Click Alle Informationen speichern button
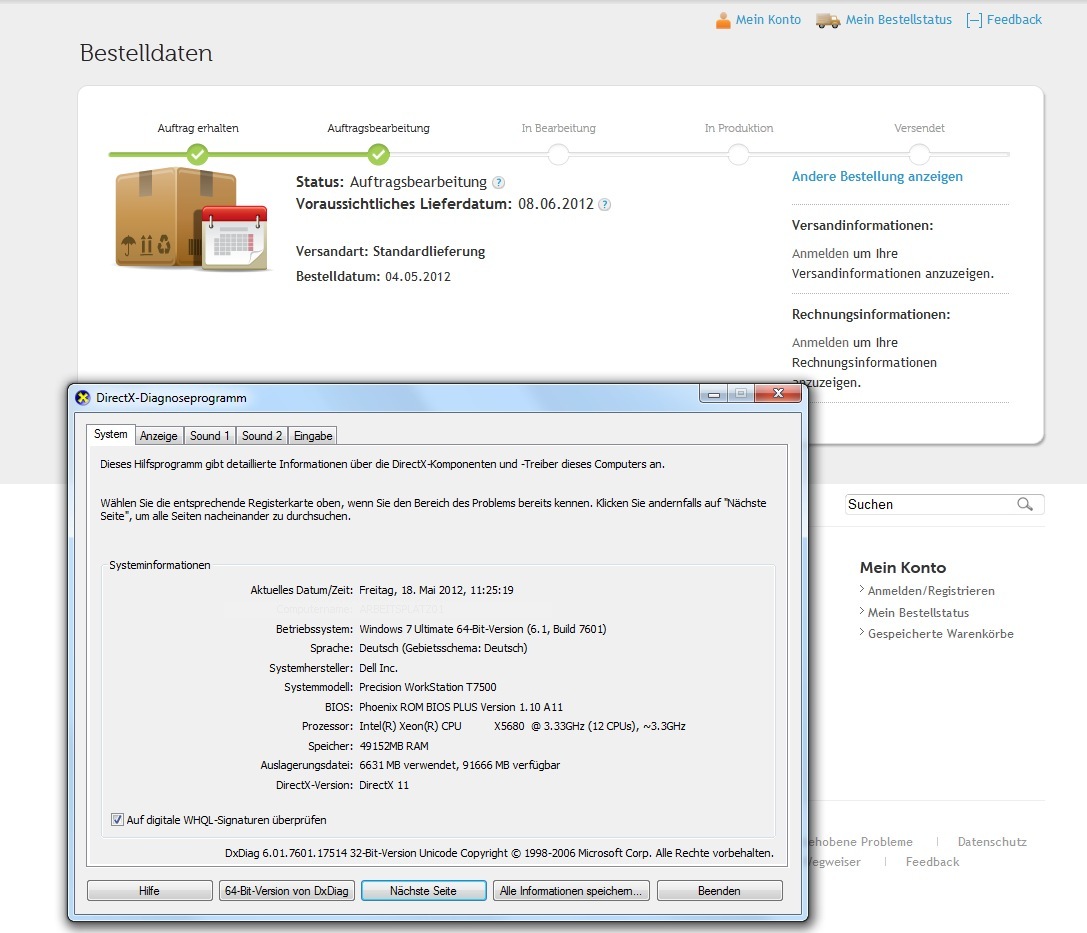This screenshot has height=933, width=1087. coord(571,891)
